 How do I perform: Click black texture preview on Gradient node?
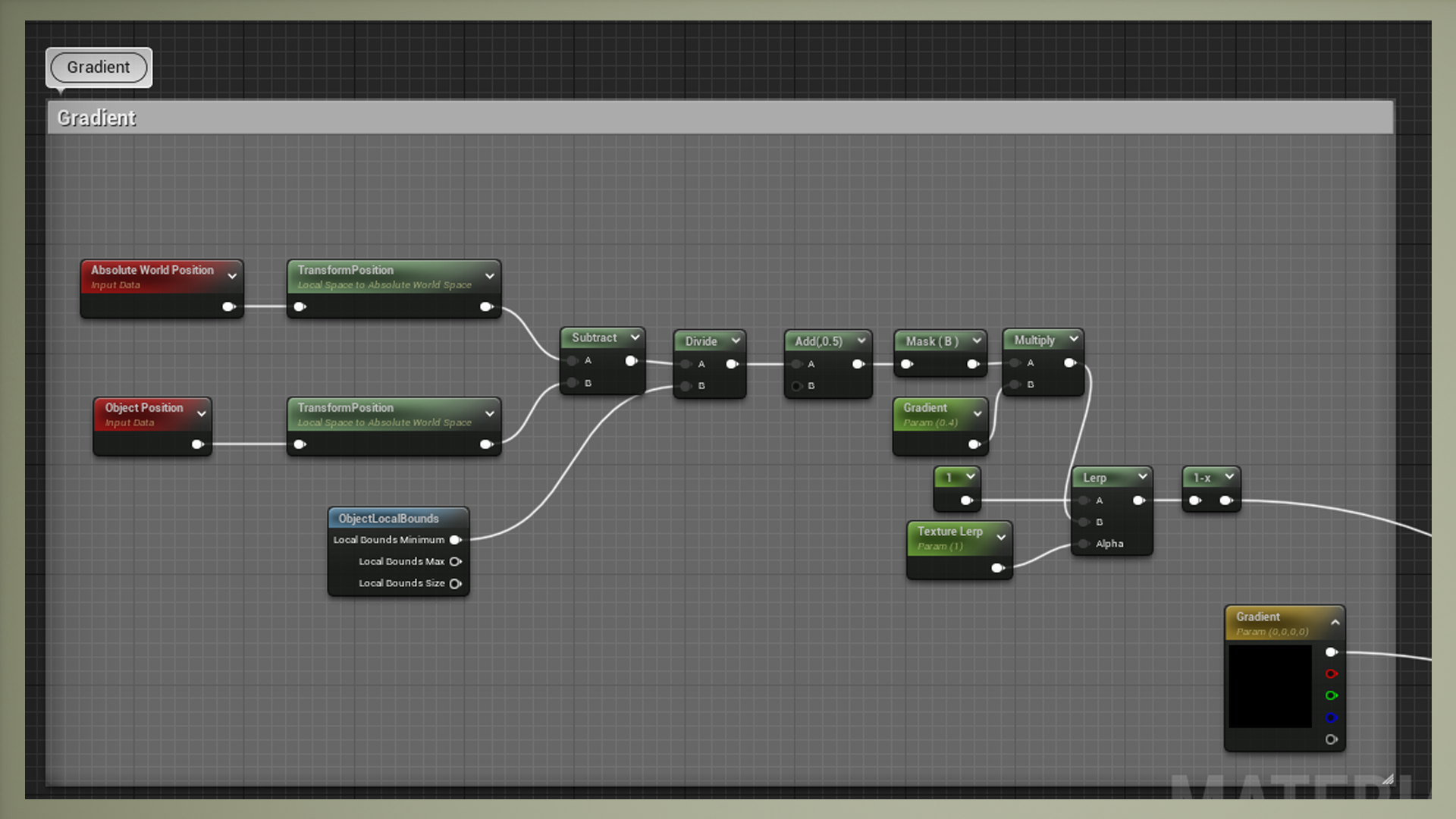point(1270,686)
